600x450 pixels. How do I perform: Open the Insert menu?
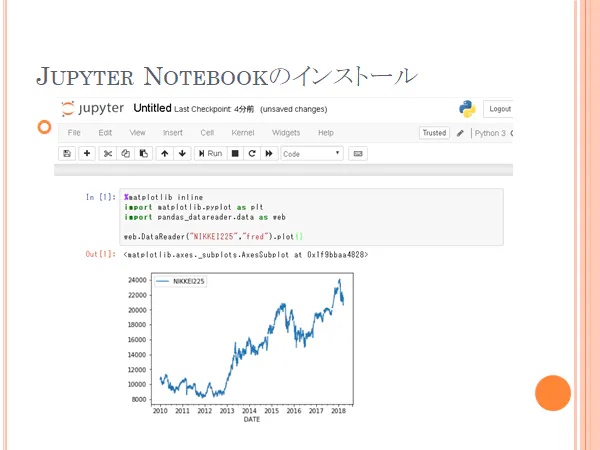point(173,133)
